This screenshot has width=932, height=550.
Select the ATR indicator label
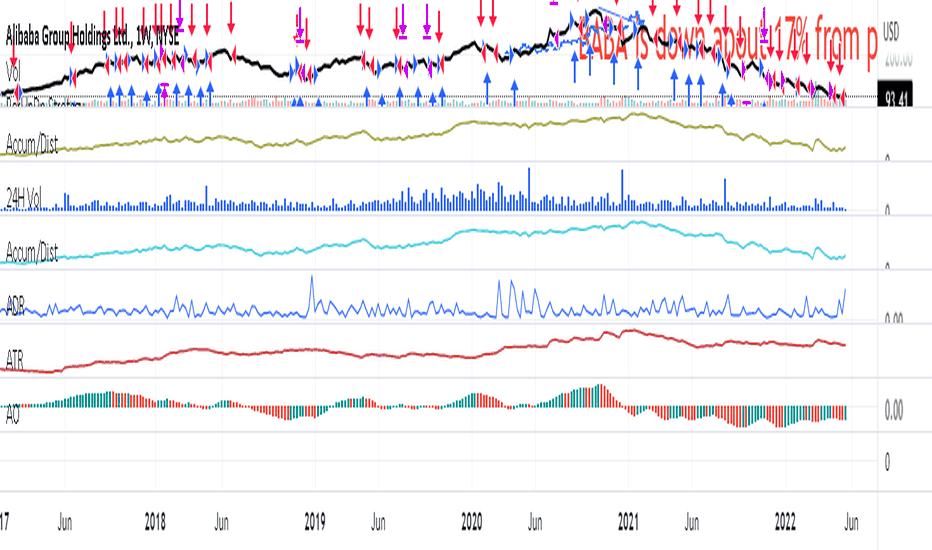[15, 360]
